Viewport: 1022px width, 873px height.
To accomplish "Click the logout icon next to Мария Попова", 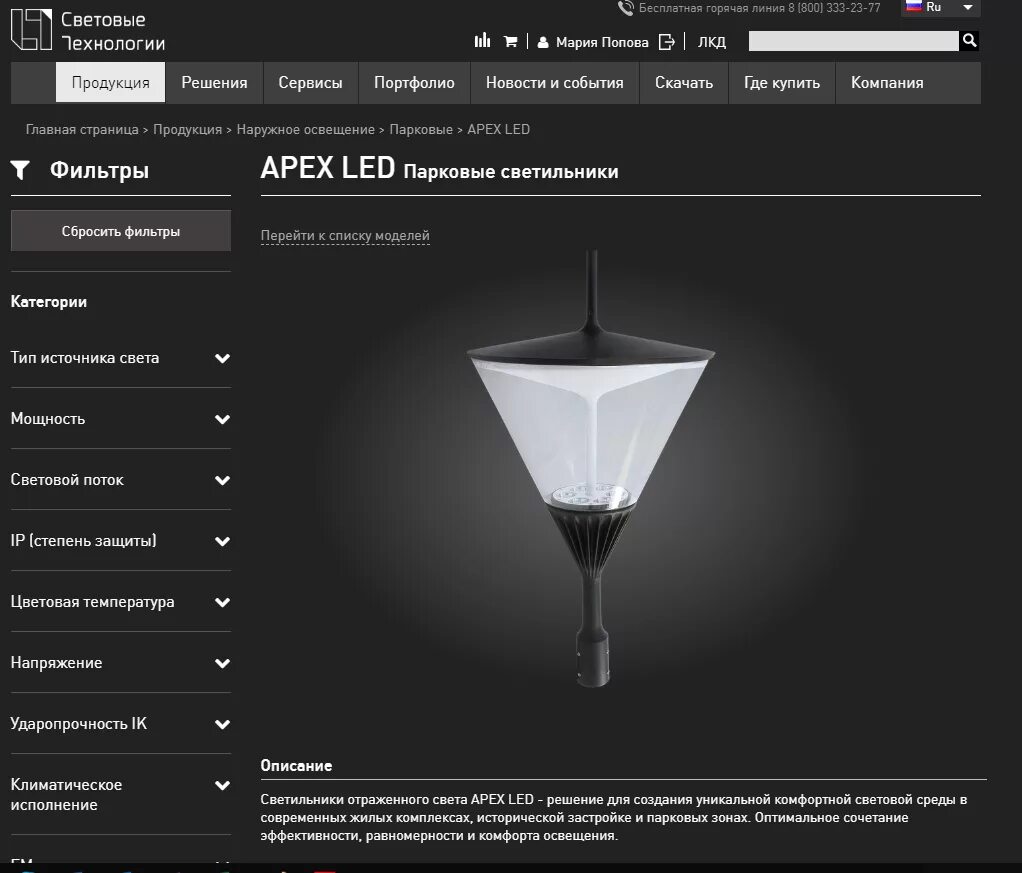I will (x=667, y=42).
